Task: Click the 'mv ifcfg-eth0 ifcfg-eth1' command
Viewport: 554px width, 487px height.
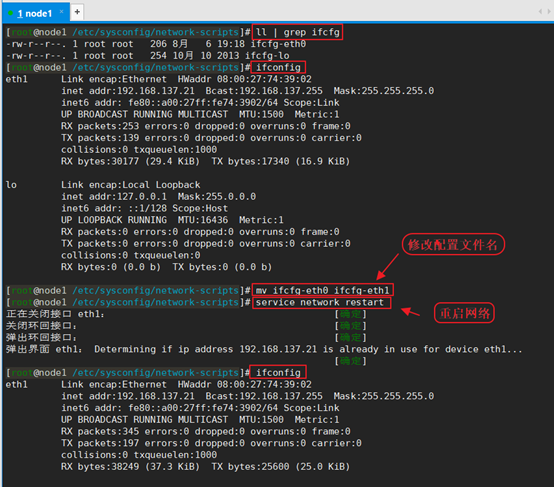Action: pos(323,290)
